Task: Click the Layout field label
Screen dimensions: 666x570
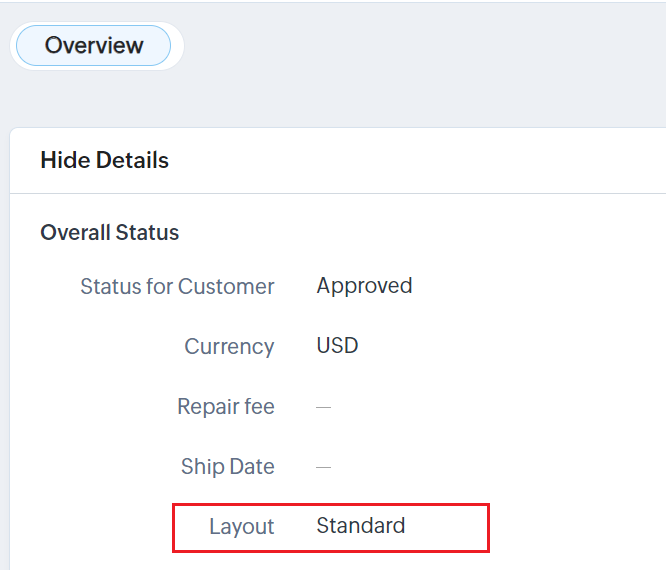Action: (x=241, y=527)
